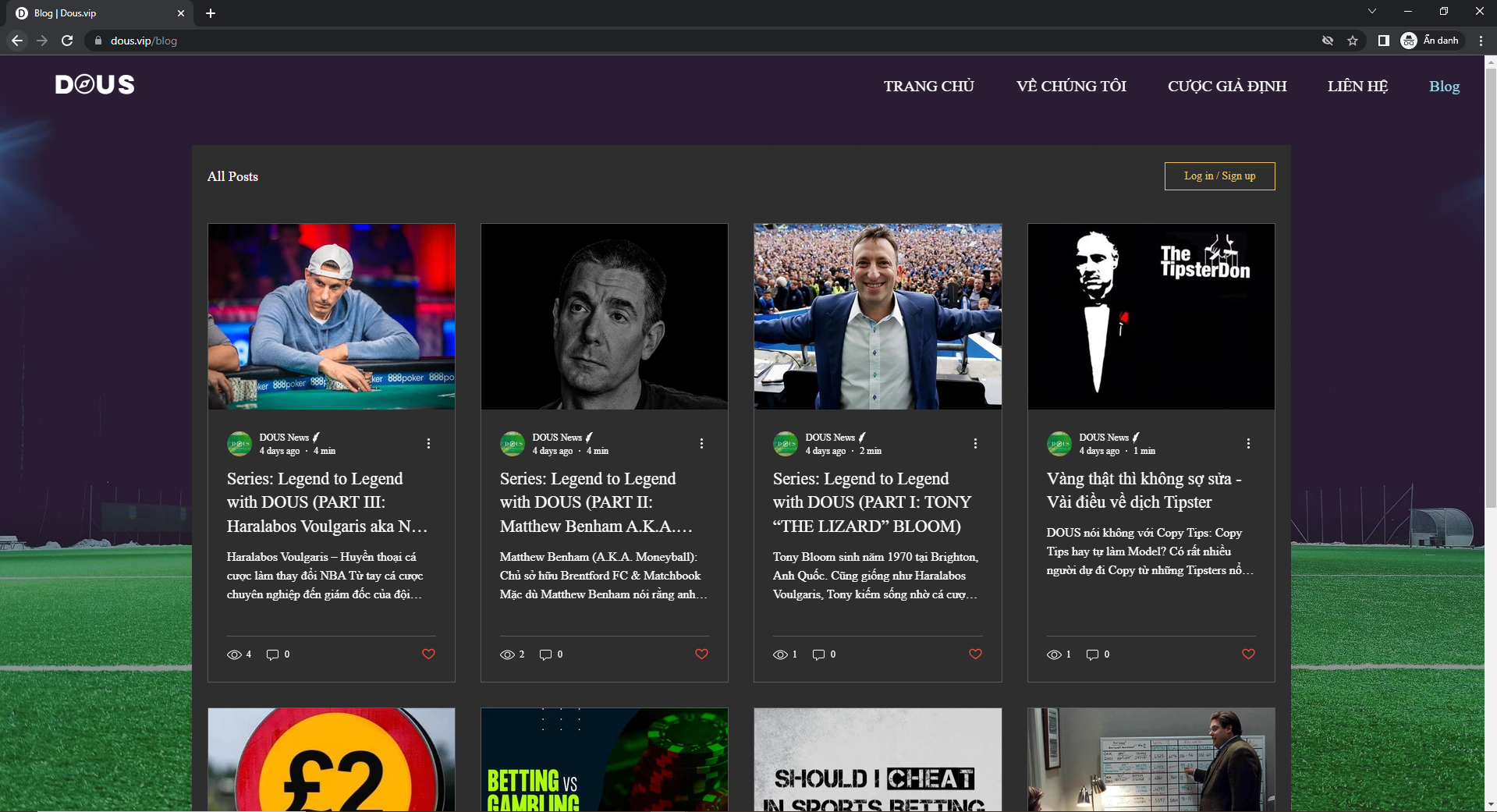This screenshot has width=1497, height=812.
Task: Open post Vàng thật thì không sợ sửa
Action: click(1144, 491)
